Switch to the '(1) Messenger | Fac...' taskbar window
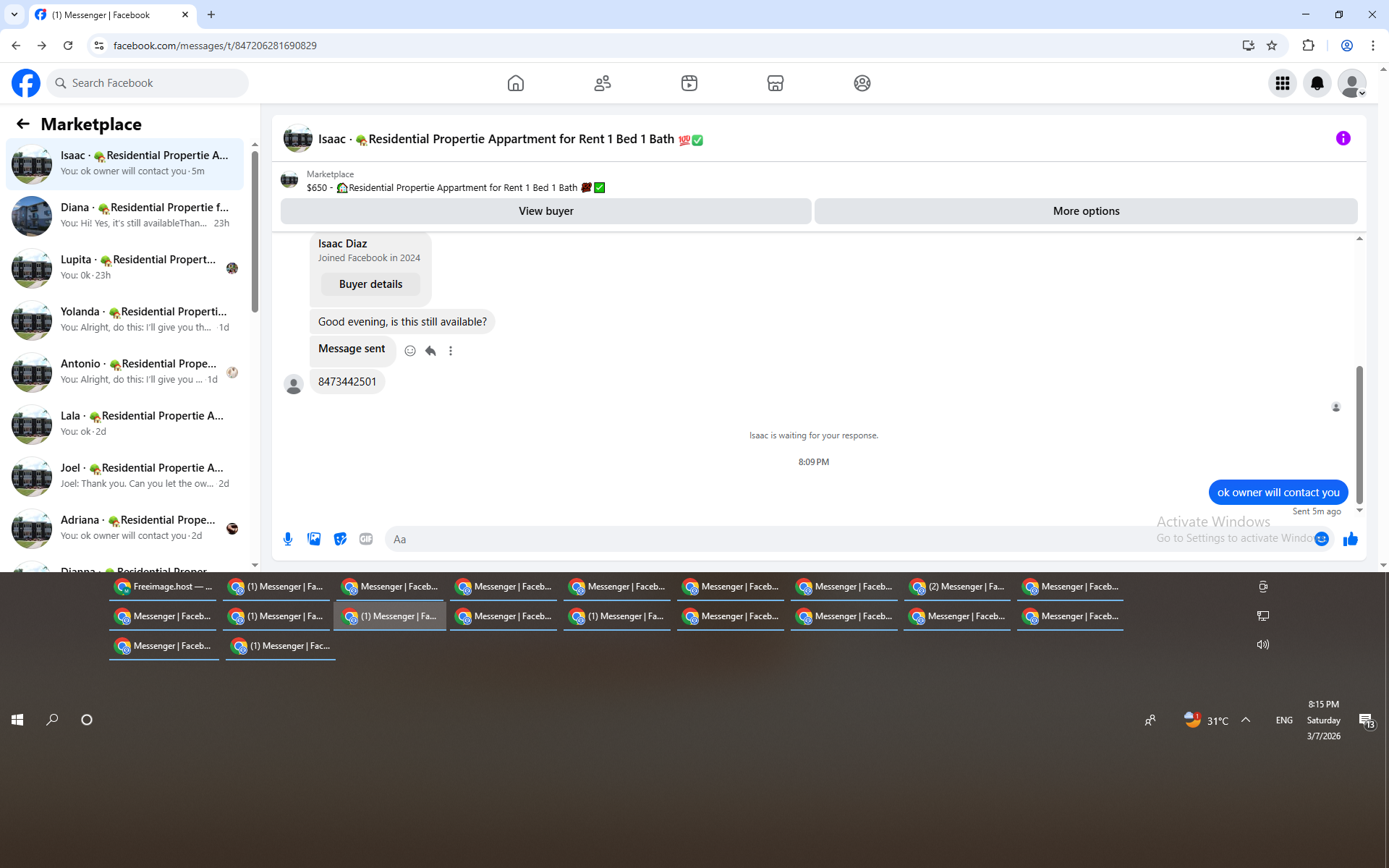This screenshot has height=868, width=1389. [280, 646]
